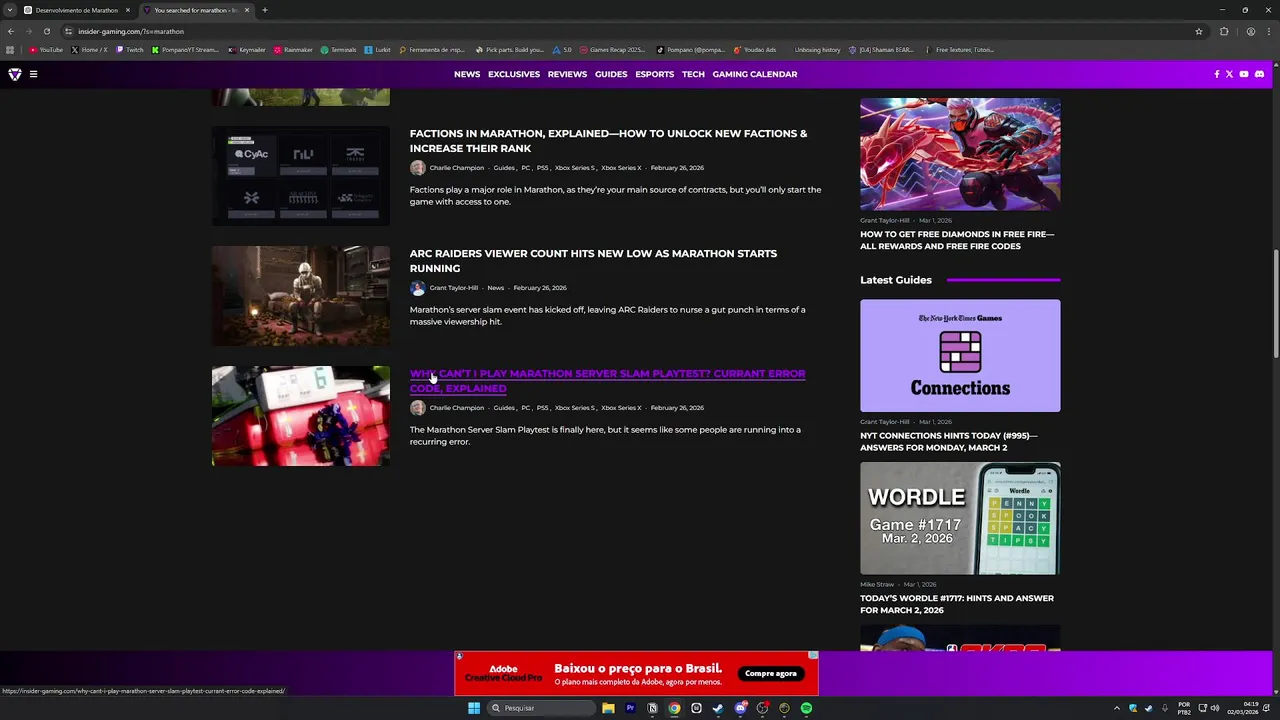The height and width of the screenshot is (720, 1280).
Task: Click the NYT Connections guide image
Action: tap(960, 356)
